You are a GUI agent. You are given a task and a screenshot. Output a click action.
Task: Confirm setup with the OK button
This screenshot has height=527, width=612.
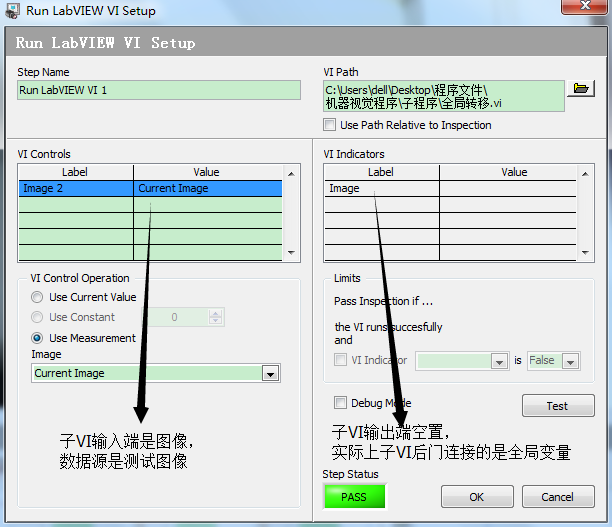click(x=476, y=497)
